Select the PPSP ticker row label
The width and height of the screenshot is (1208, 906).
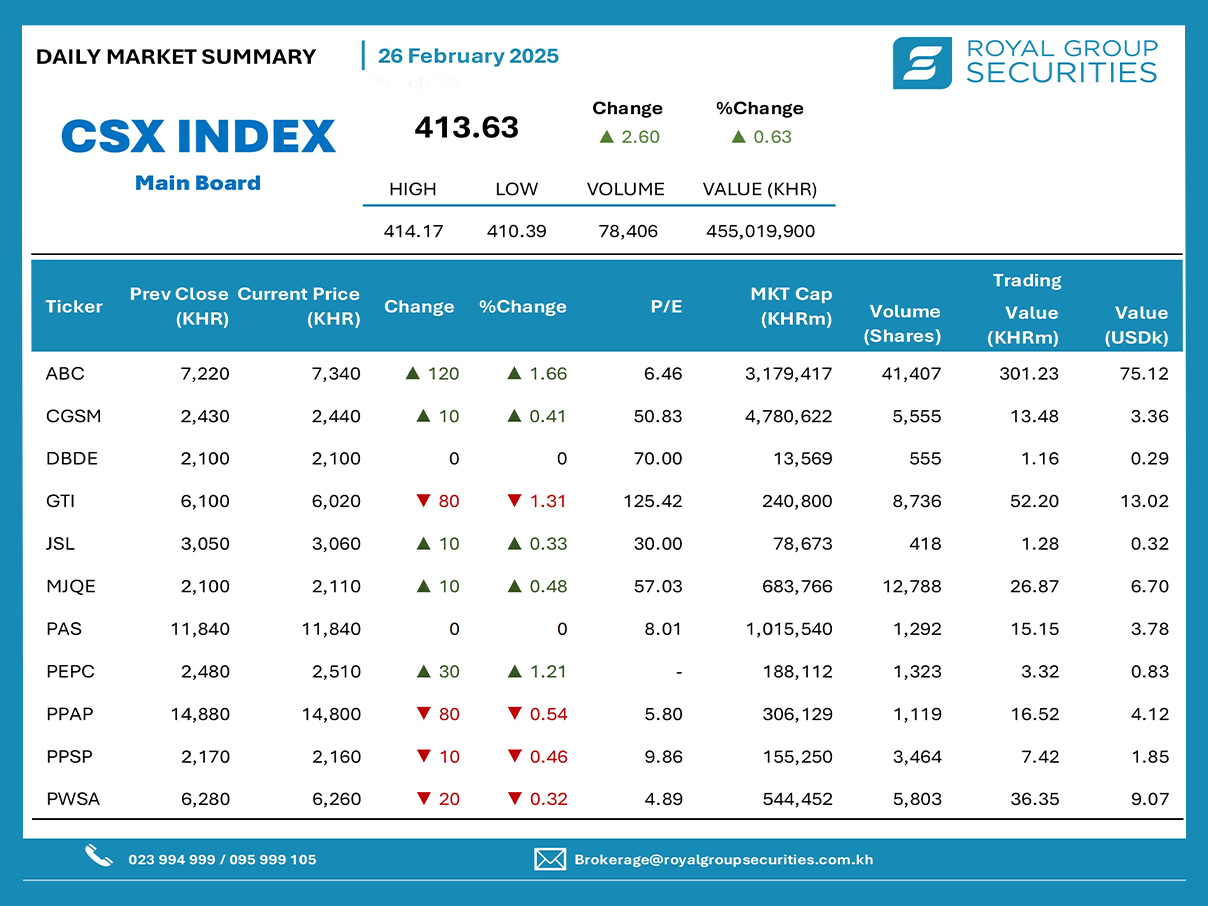(71, 756)
